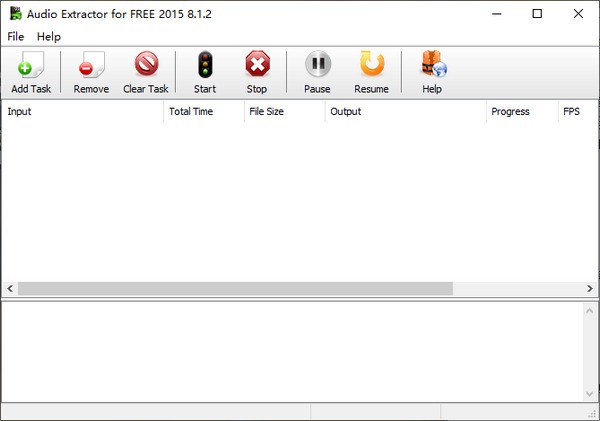Select the File Size column header
The image size is (600, 421).
284,112
